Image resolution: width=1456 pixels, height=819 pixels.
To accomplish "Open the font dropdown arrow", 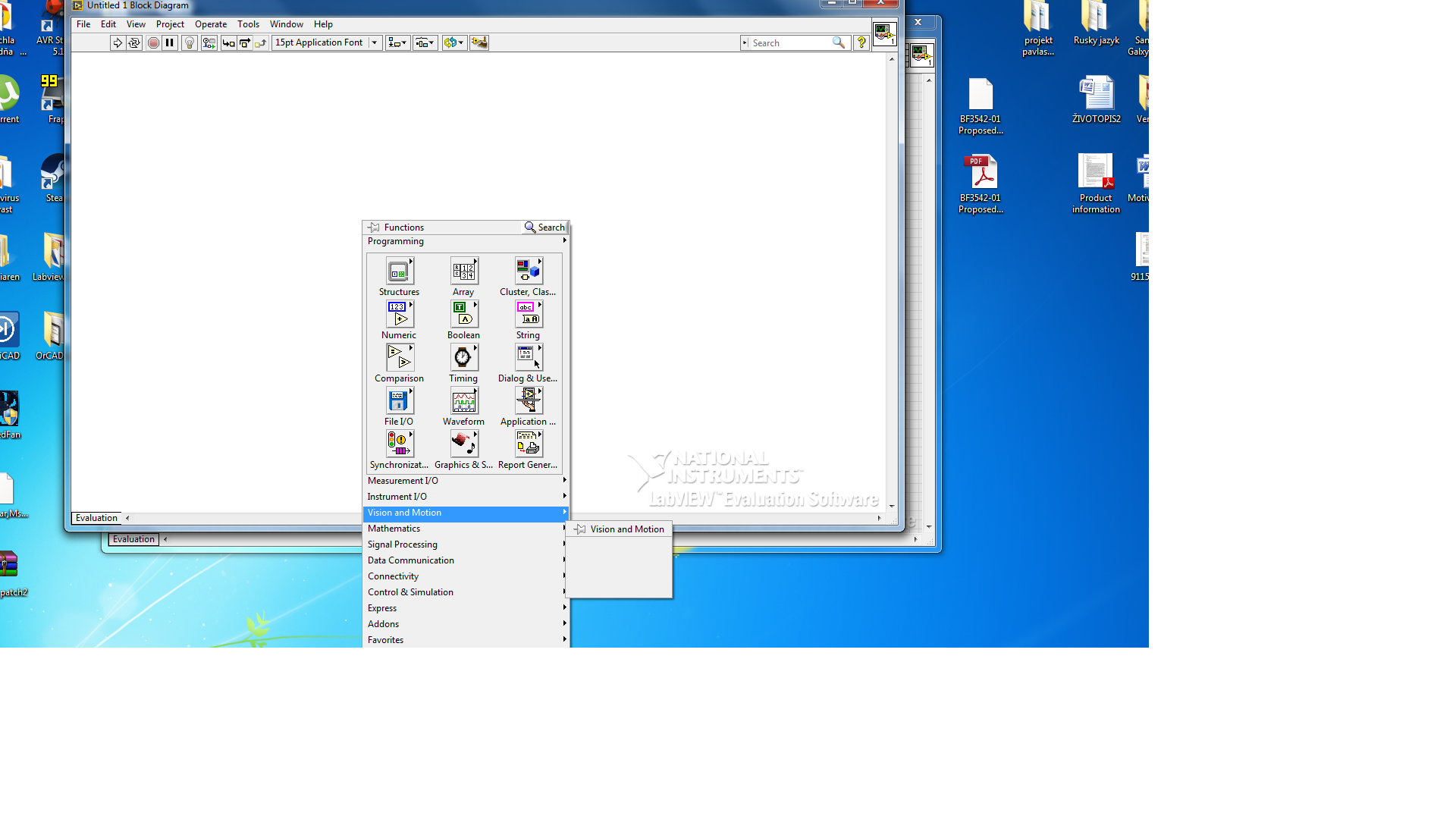I will [x=375, y=43].
